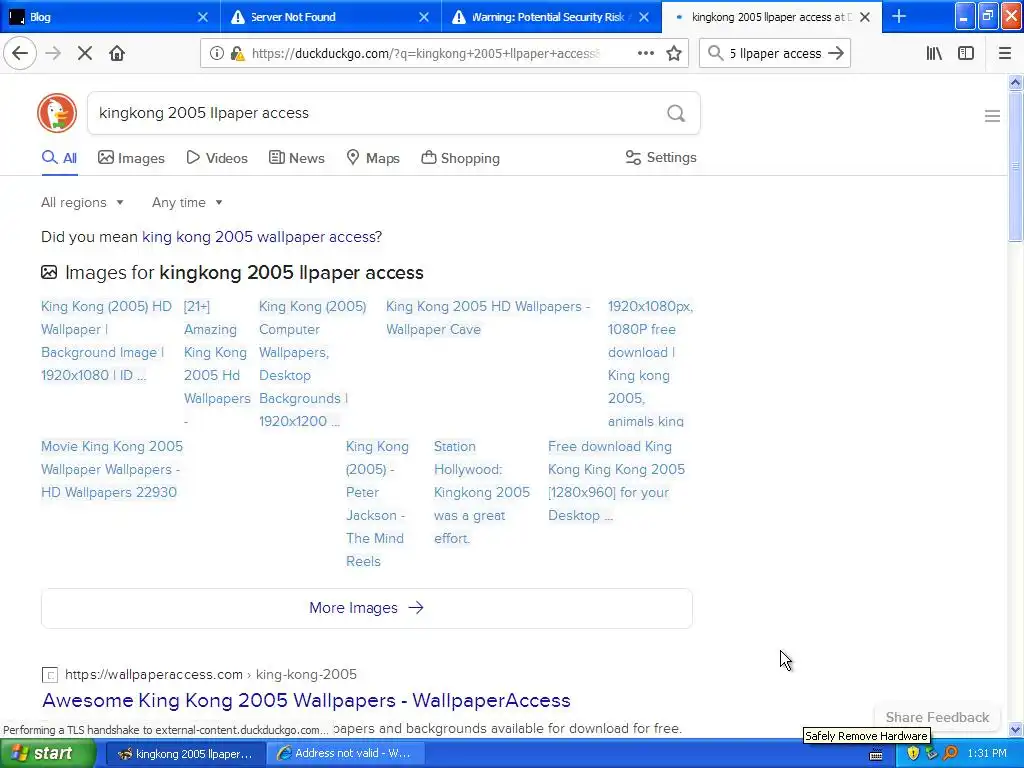Open DuckDuckGo Settings

[x=661, y=157]
